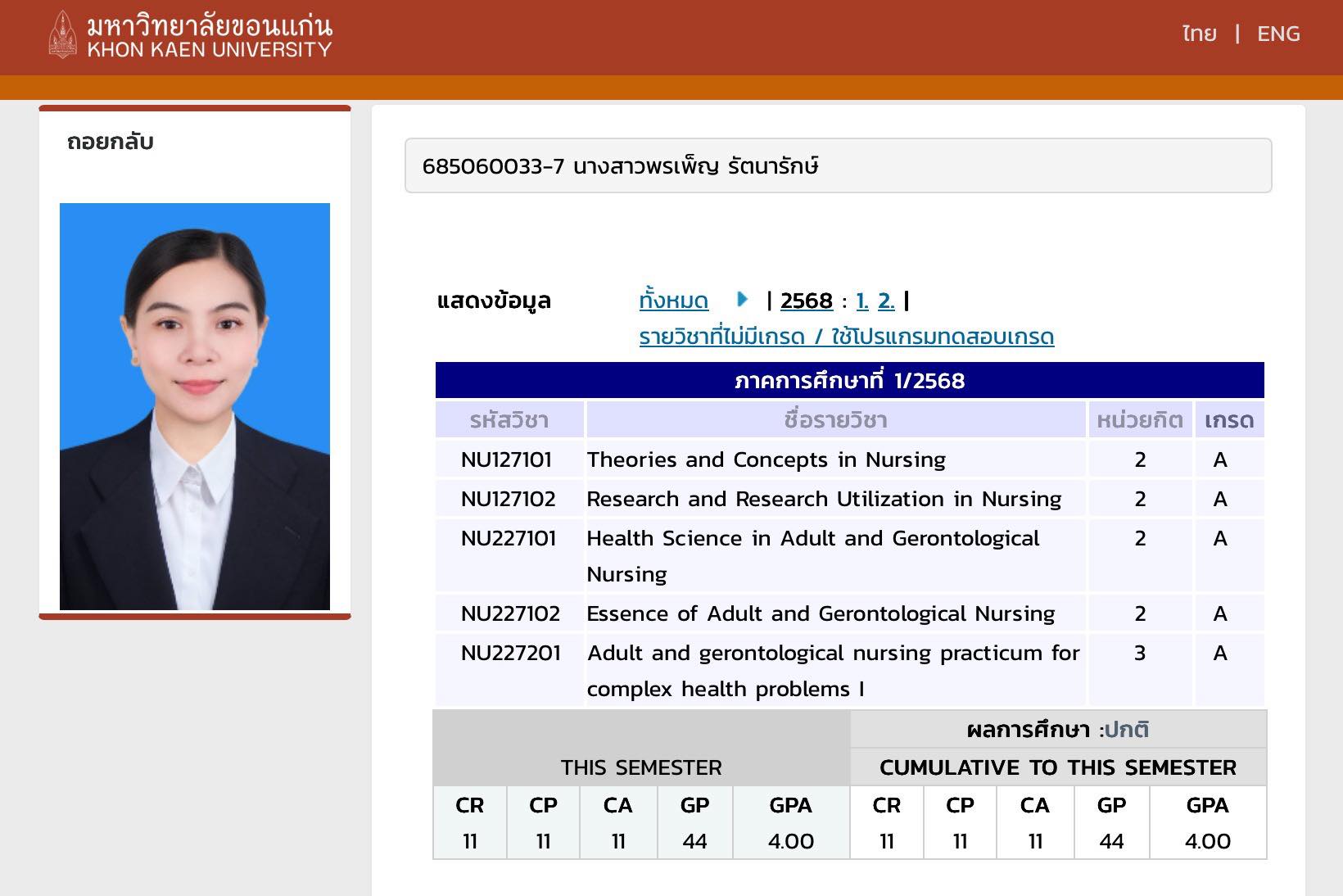Click the ชื่อรายวิชา column header

835,420
